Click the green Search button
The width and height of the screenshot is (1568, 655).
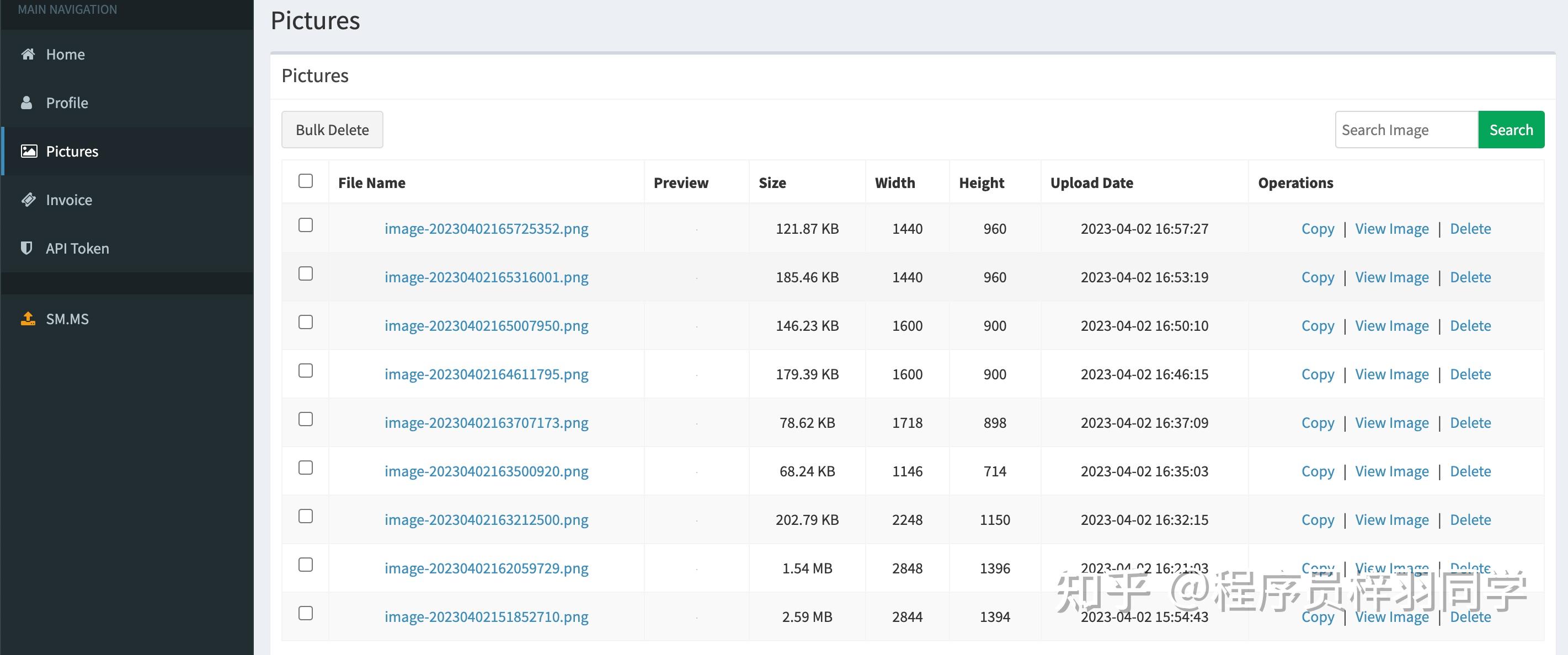click(1511, 130)
